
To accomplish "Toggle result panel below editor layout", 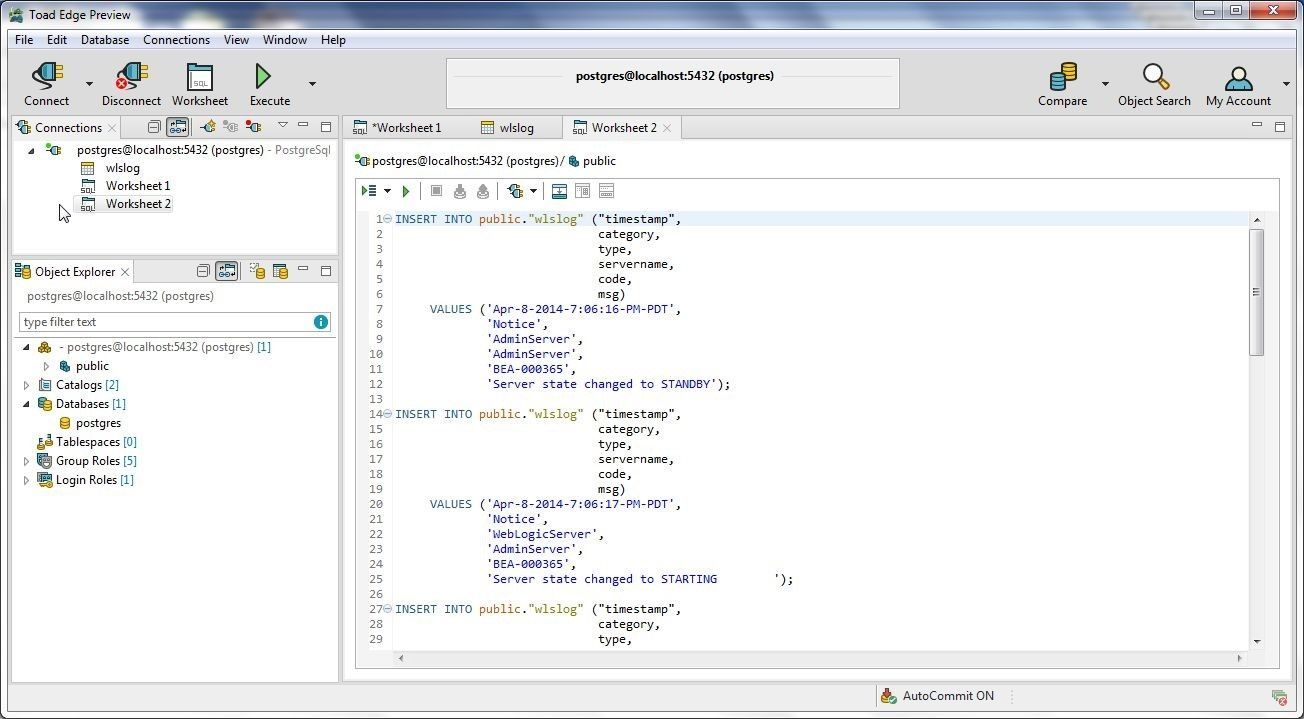I will (559, 191).
